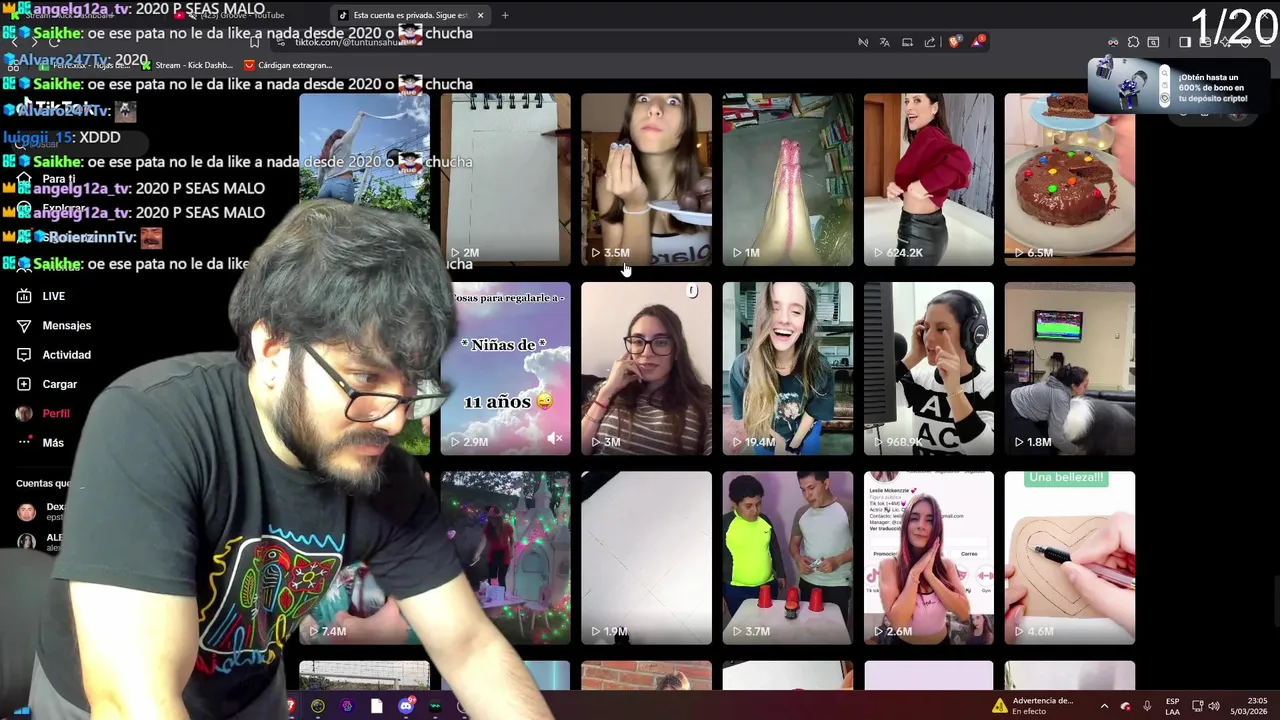The height and width of the screenshot is (720, 1280).
Task: Open the 'Una belleza!!!' 4.6M heart drawing video
Action: pos(1070,557)
